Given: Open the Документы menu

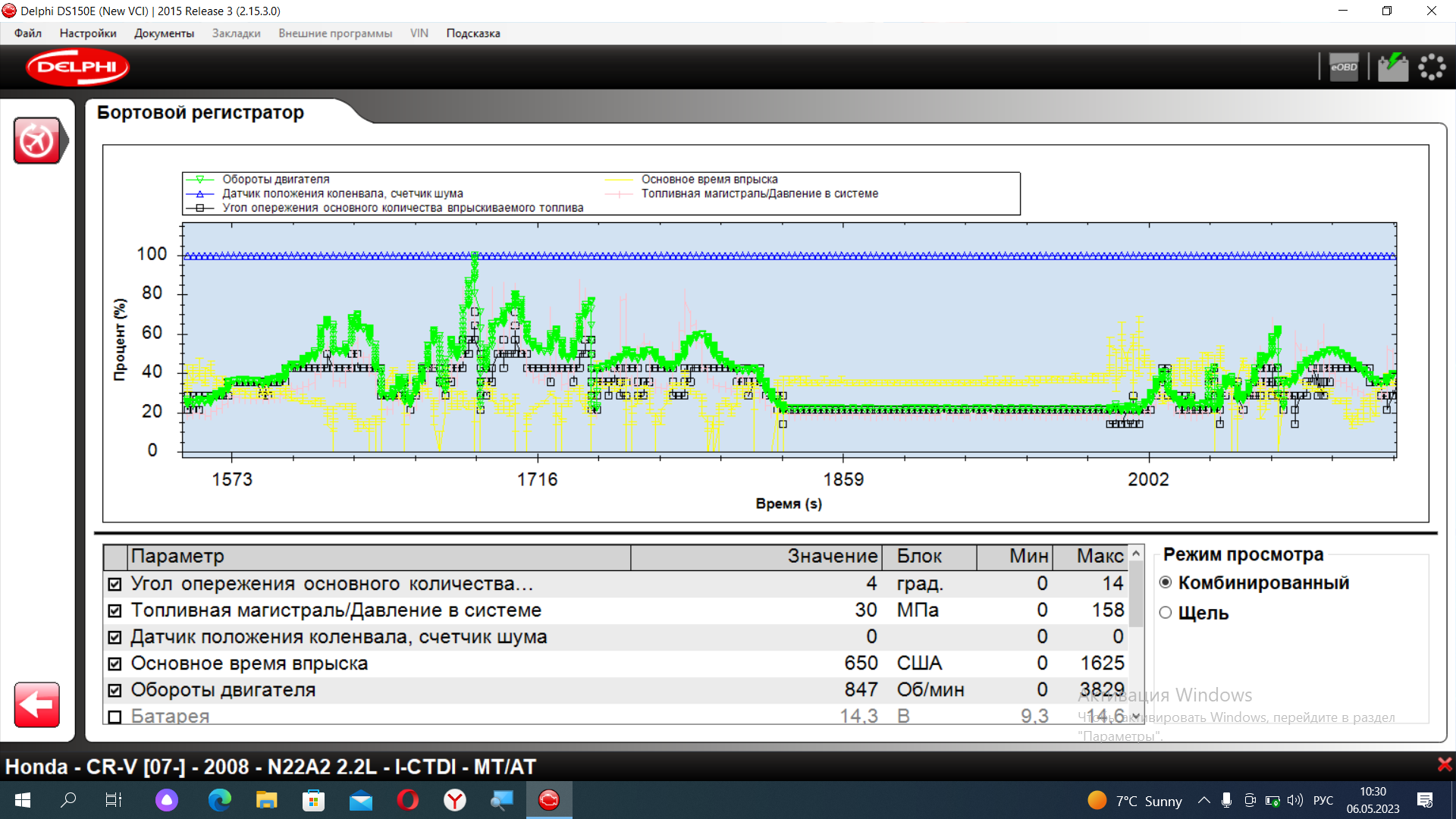Looking at the screenshot, I should pos(164,33).
